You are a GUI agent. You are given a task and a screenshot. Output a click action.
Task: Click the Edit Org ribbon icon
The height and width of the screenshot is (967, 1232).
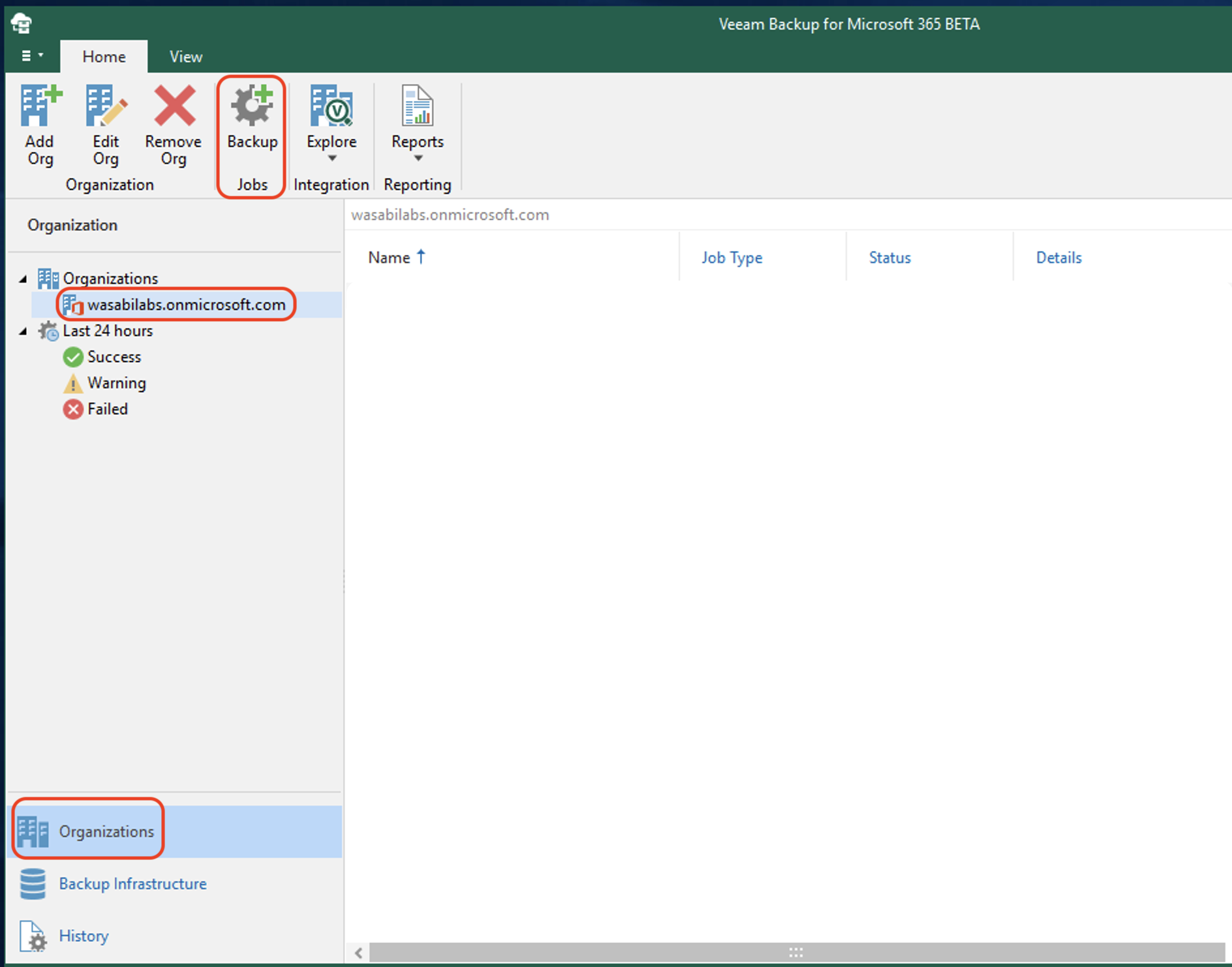[x=106, y=106]
